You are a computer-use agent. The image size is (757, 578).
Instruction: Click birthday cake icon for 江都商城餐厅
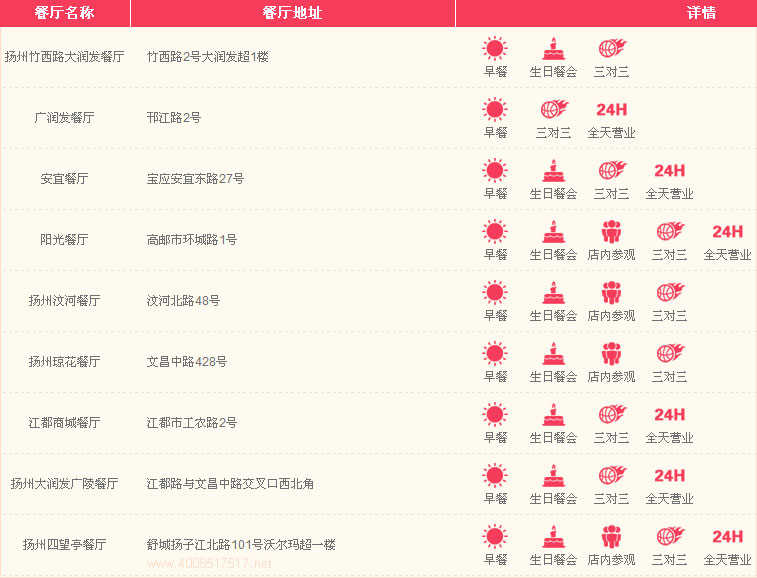(553, 414)
